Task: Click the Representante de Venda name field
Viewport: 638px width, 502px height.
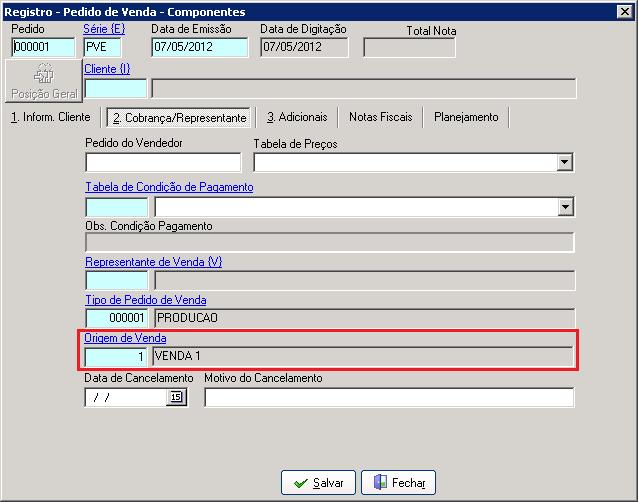Action: (365, 280)
